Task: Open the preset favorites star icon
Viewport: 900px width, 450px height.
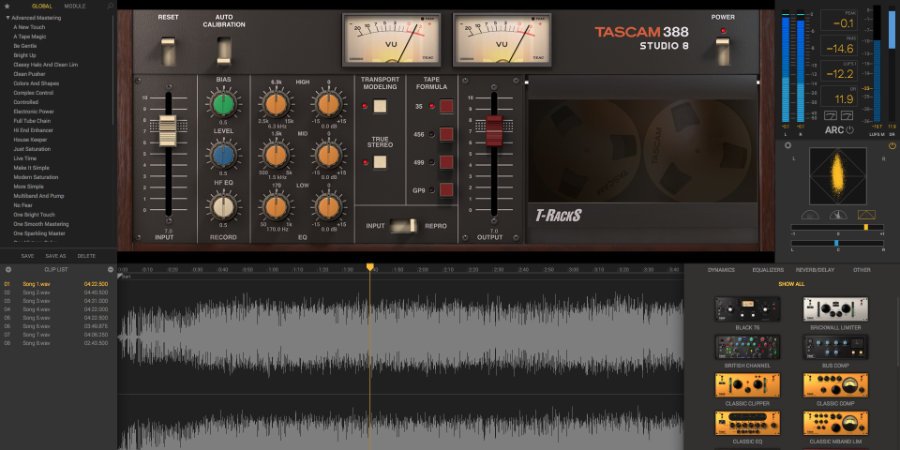Action: [7, 6]
